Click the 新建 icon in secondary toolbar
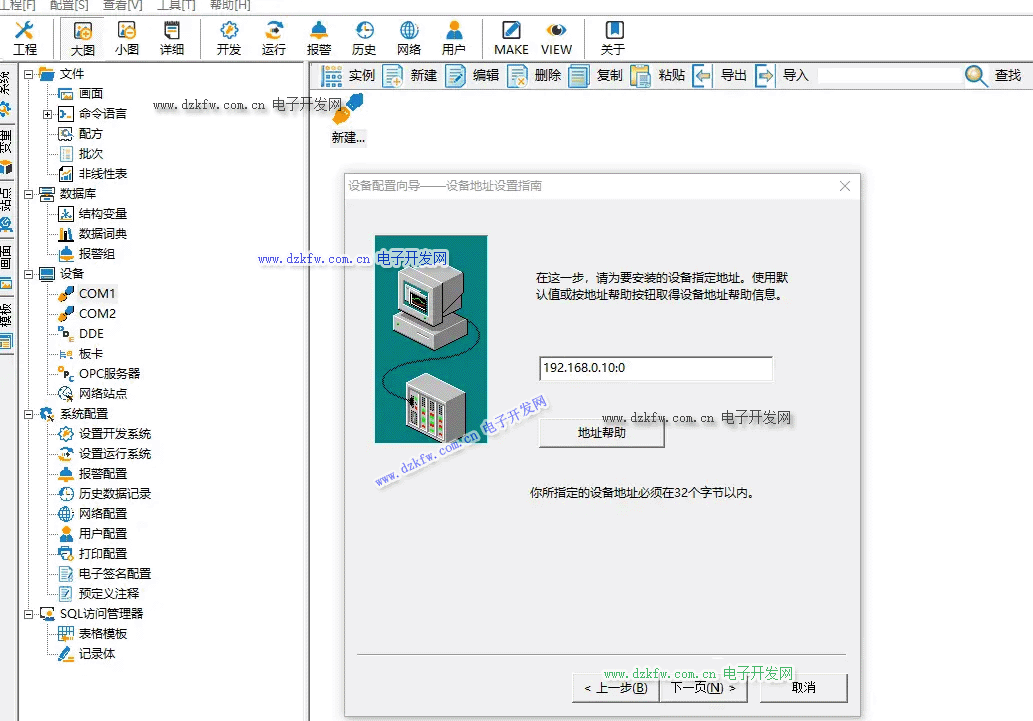The width and height of the screenshot is (1033, 721). tap(393, 76)
